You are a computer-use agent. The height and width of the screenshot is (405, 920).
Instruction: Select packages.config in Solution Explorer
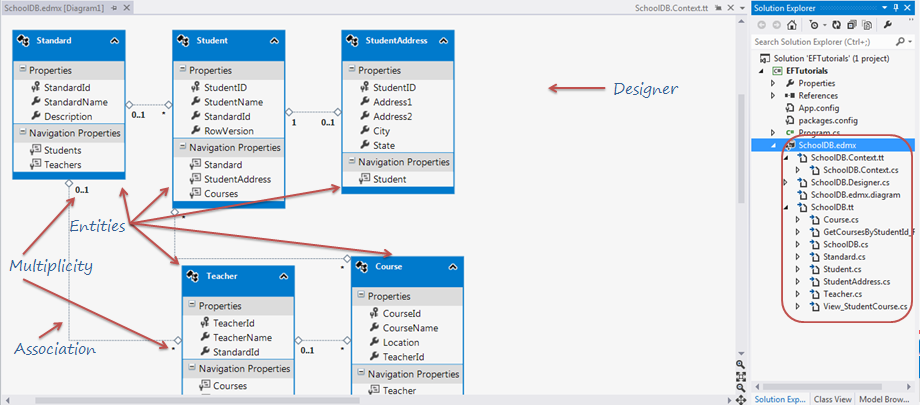828,120
